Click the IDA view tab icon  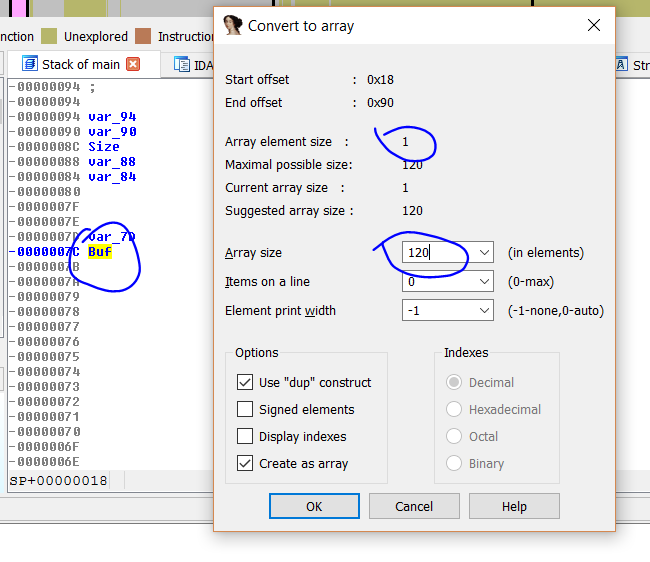[x=181, y=64]
